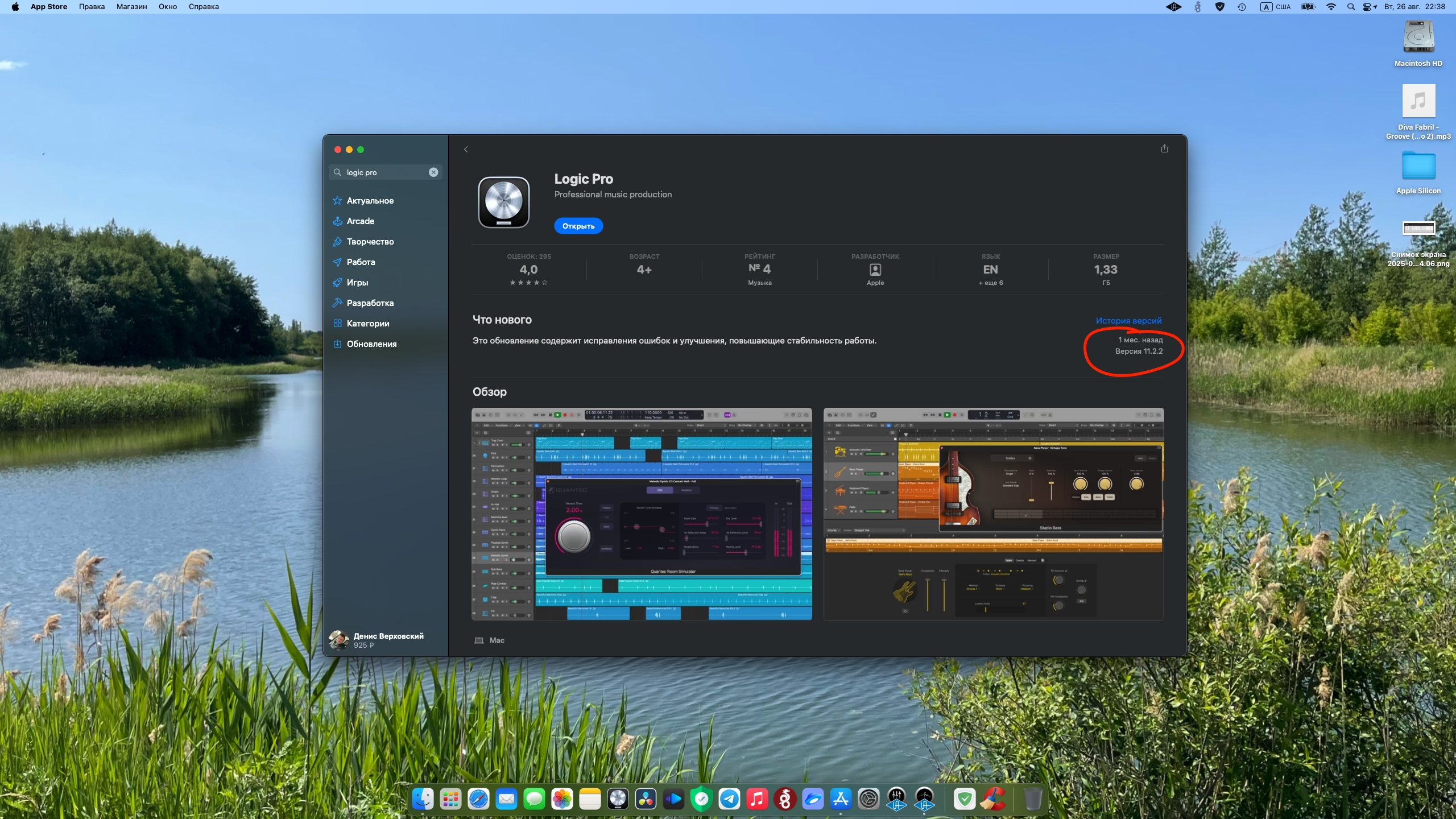Click the № 4 Музыка rating badge
This screenshot has width=1456, height=819.
tap(760, 270)
